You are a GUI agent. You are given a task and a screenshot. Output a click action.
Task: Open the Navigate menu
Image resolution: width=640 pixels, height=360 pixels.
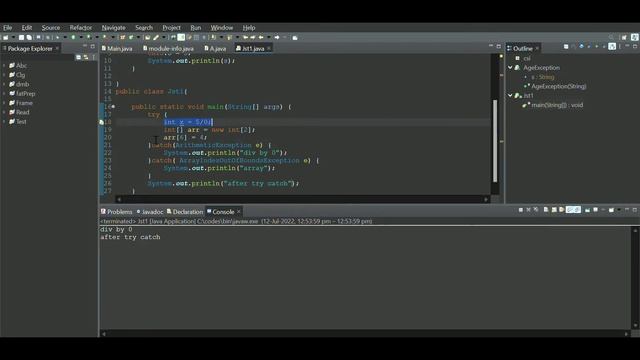click(x=113, y=28)
